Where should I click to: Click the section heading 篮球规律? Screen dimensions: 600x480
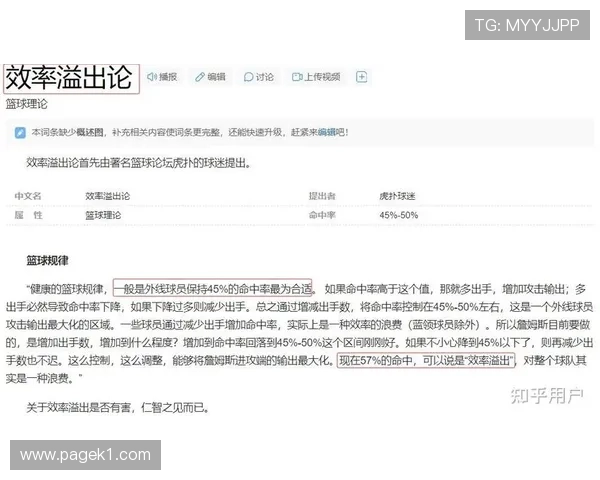[47, 261]
